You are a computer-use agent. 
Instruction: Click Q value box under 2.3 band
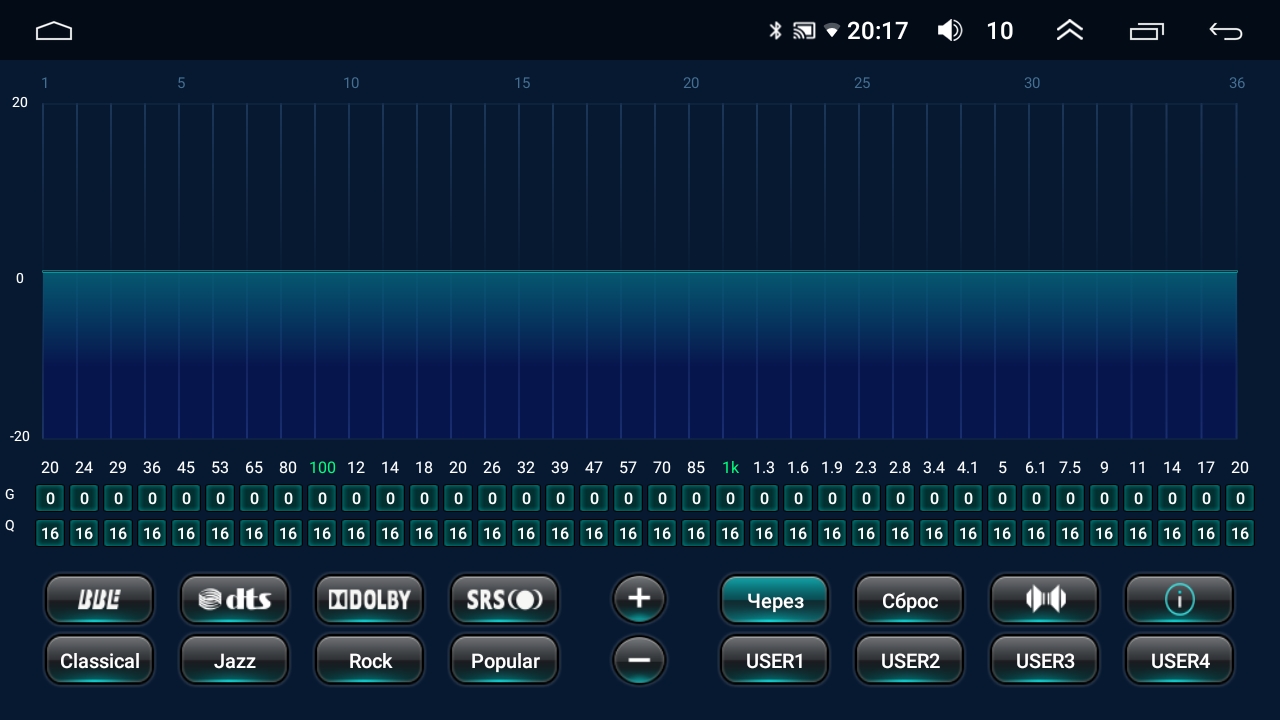point(866,533)
